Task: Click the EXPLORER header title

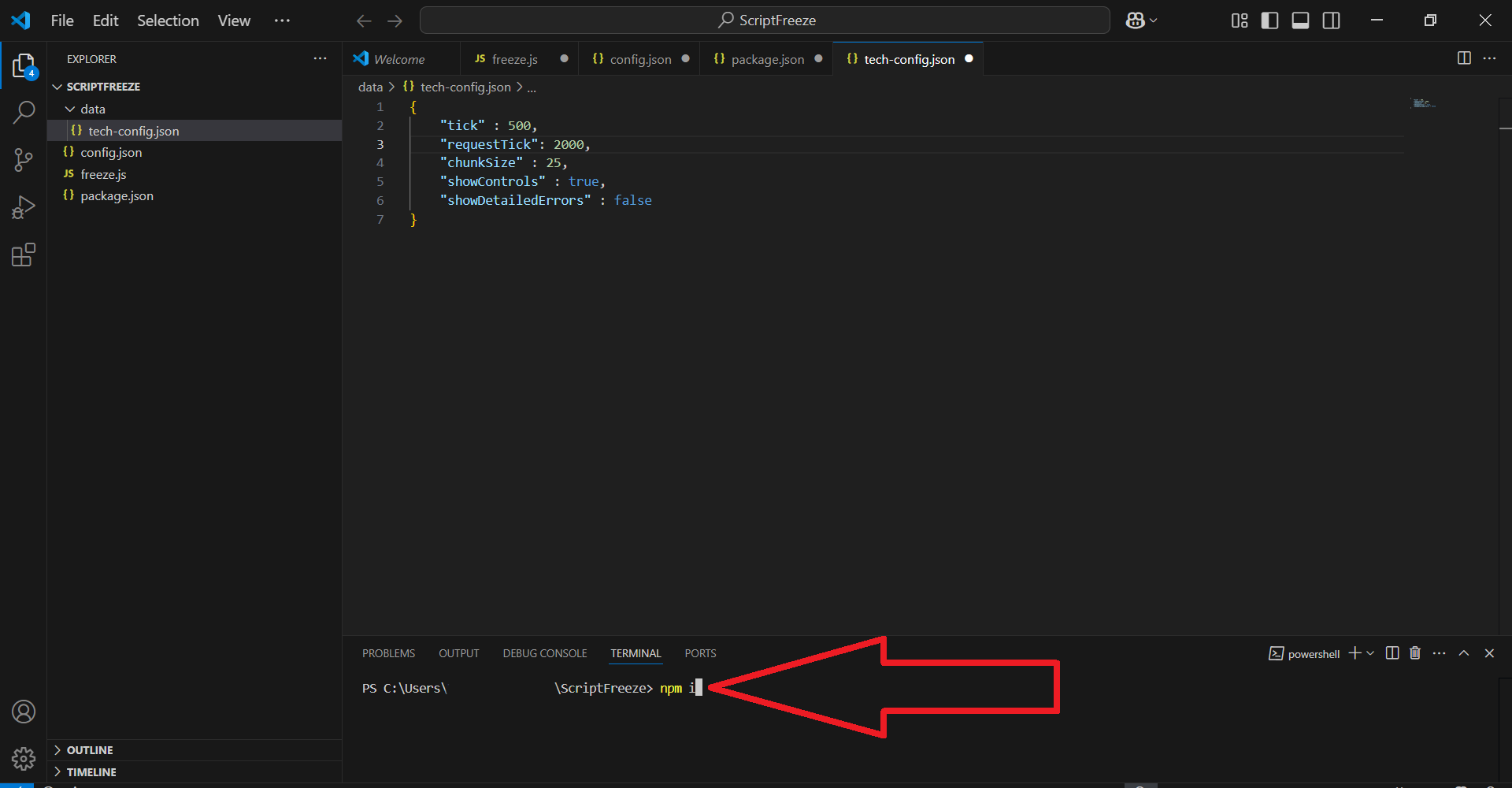Action: [91, 59]
